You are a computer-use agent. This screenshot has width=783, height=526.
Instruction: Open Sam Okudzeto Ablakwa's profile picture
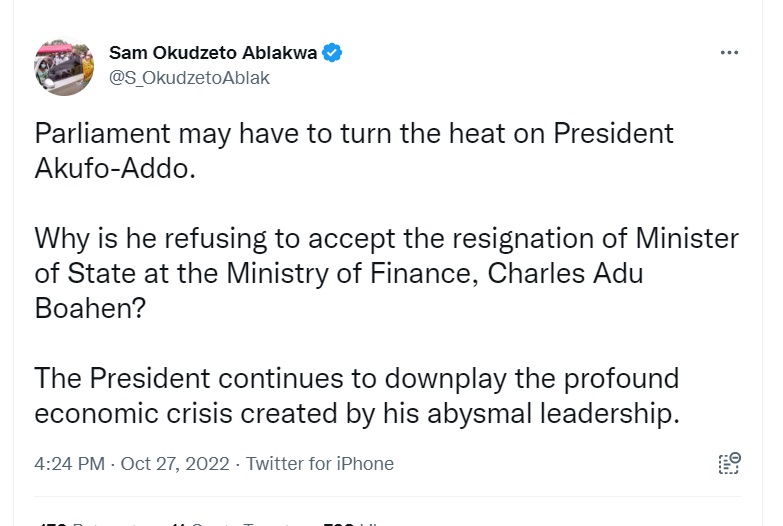(x=64, y=67)
